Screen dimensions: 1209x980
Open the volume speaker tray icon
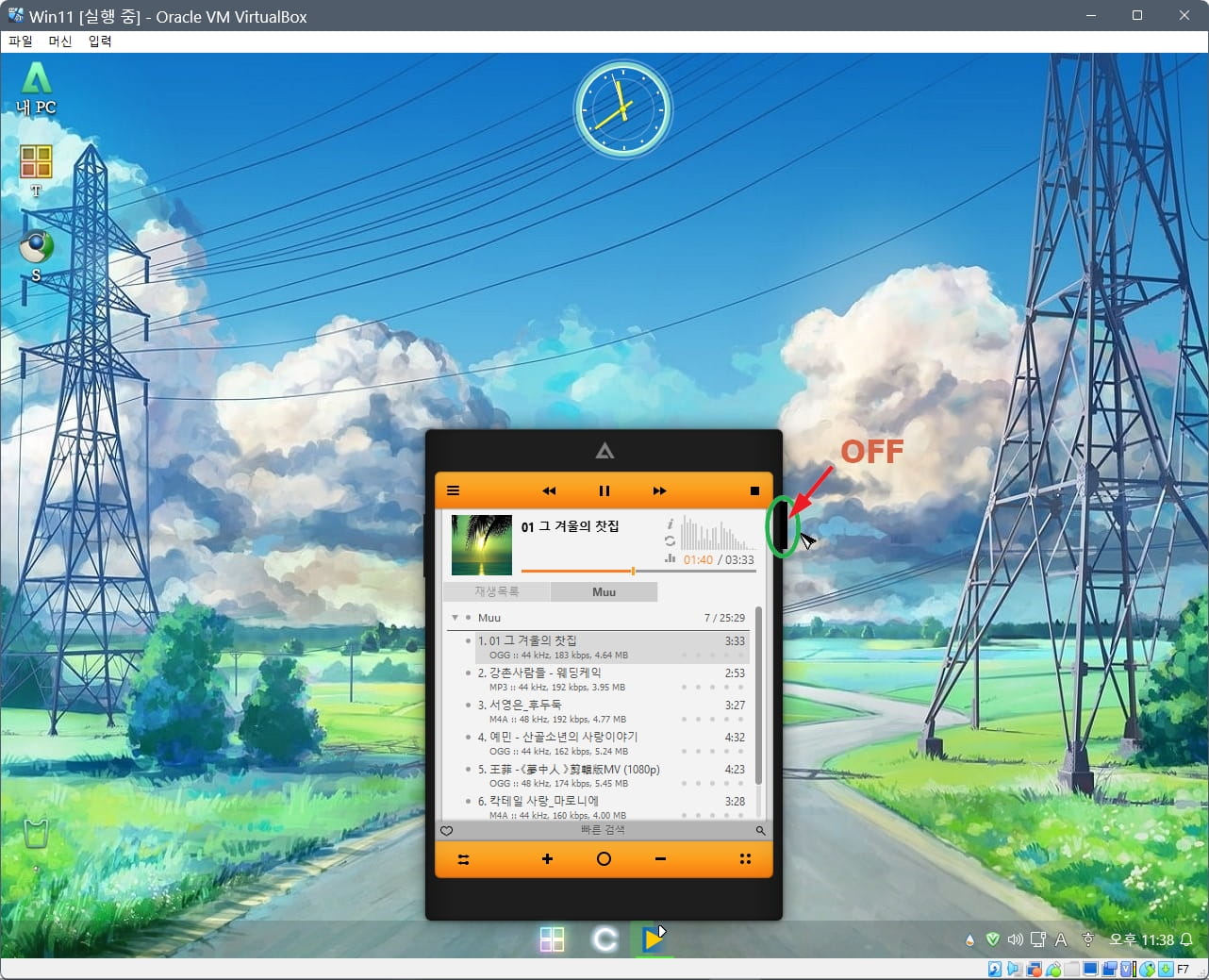pos(1015,939)
